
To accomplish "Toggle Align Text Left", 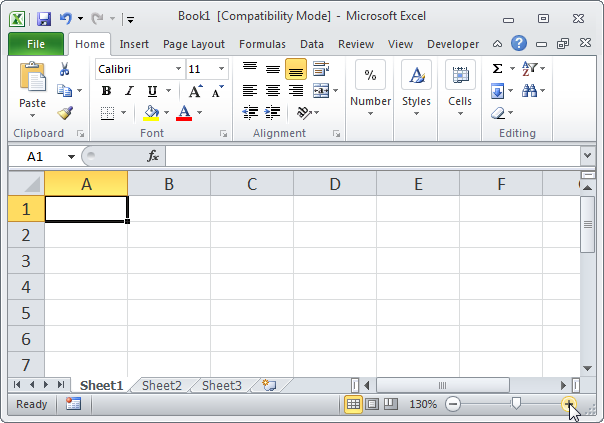I will (x=250, y=91).
